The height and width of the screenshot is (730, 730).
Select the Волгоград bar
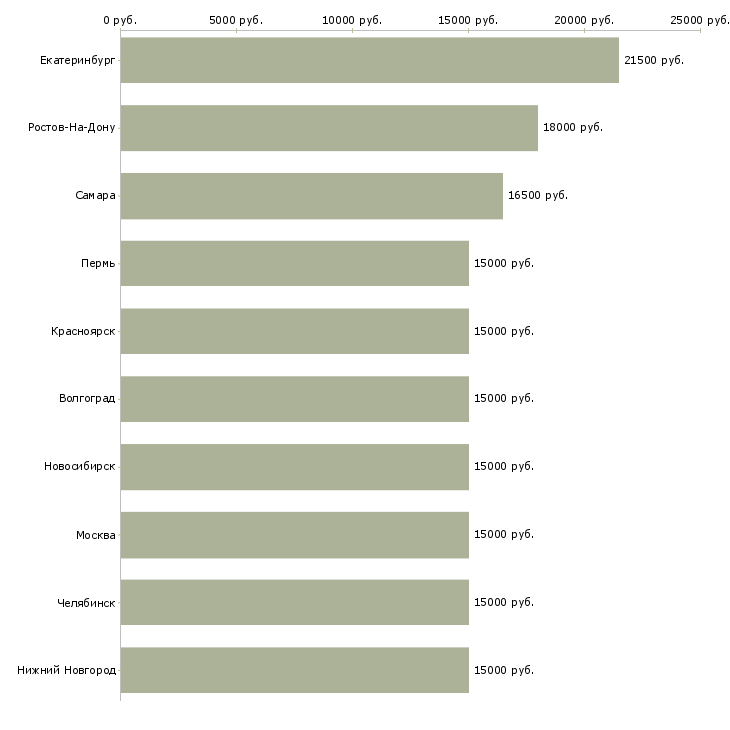click(294, 399)
